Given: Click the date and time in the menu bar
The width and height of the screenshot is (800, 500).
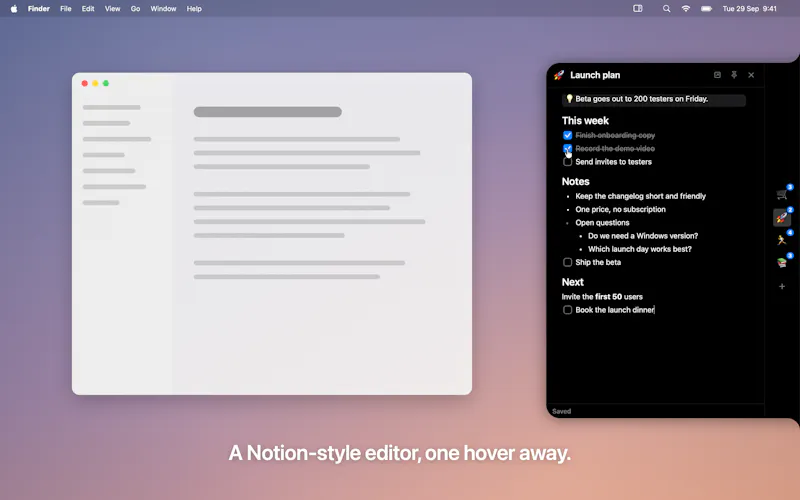Looking at the screenshot, I should tap(749, 9).
